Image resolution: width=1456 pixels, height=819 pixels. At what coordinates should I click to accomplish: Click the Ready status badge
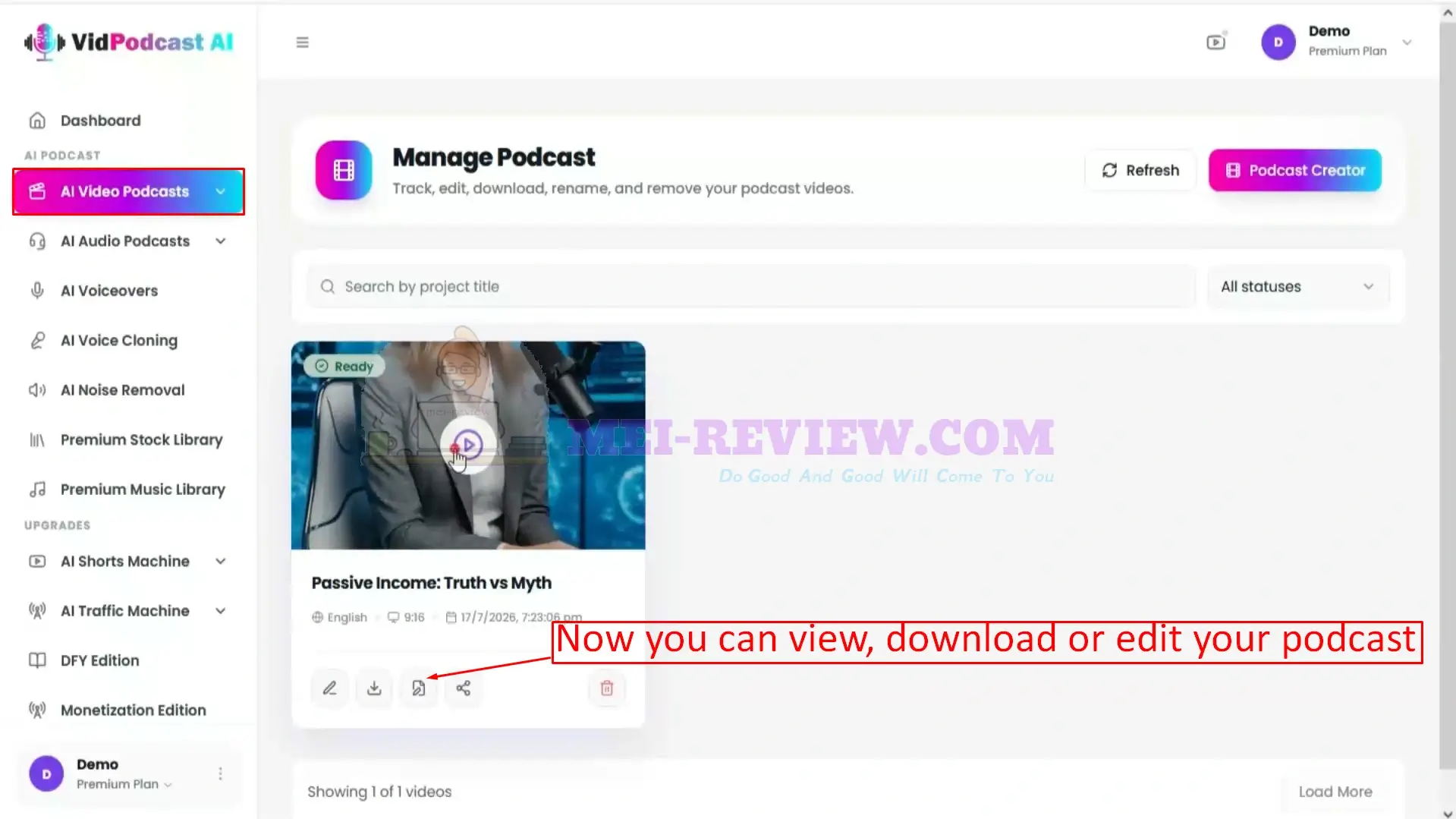(345, 367)
